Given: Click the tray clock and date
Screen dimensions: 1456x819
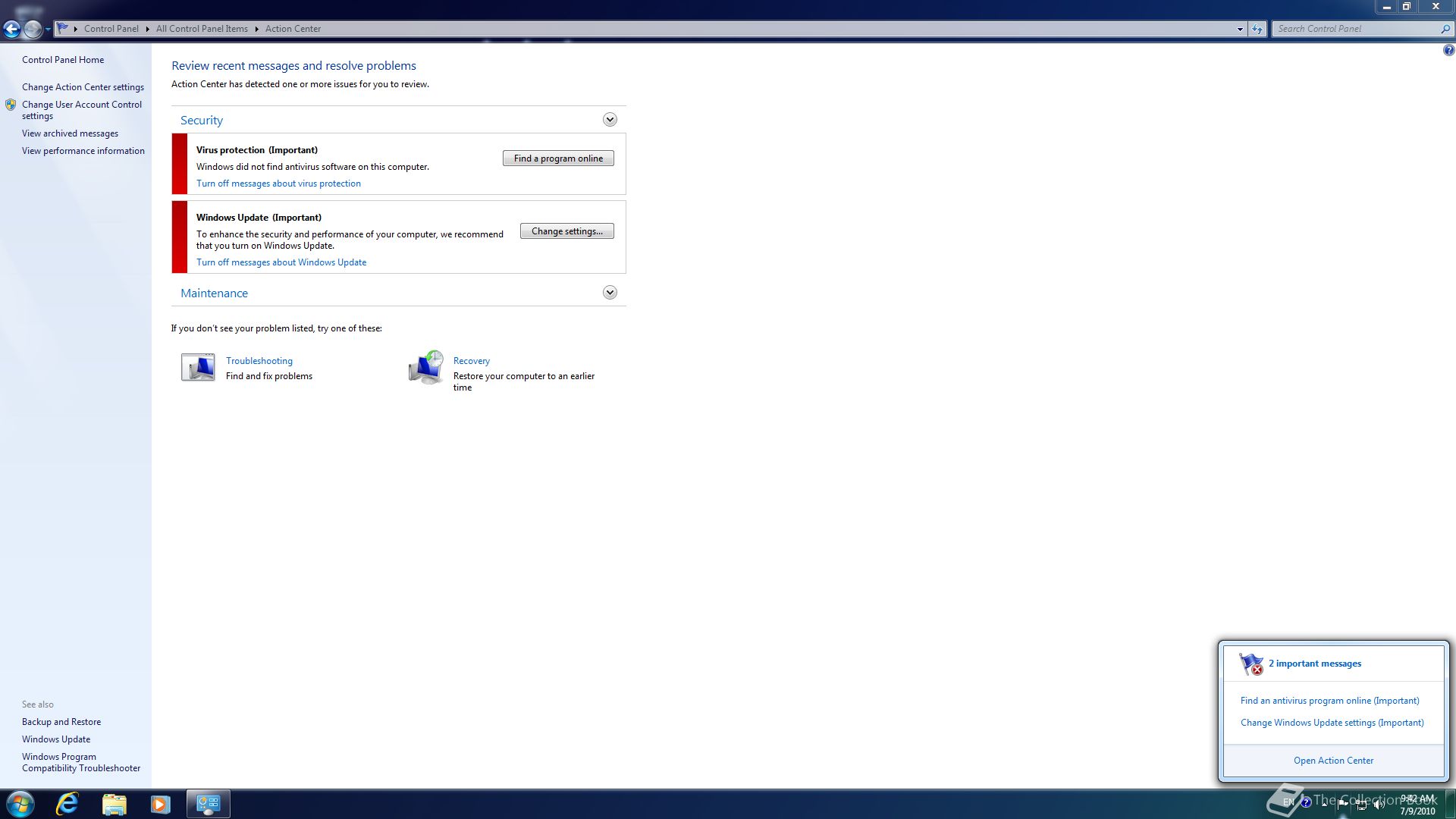Looking at the screenshot, I should [x=1417, y=805].
